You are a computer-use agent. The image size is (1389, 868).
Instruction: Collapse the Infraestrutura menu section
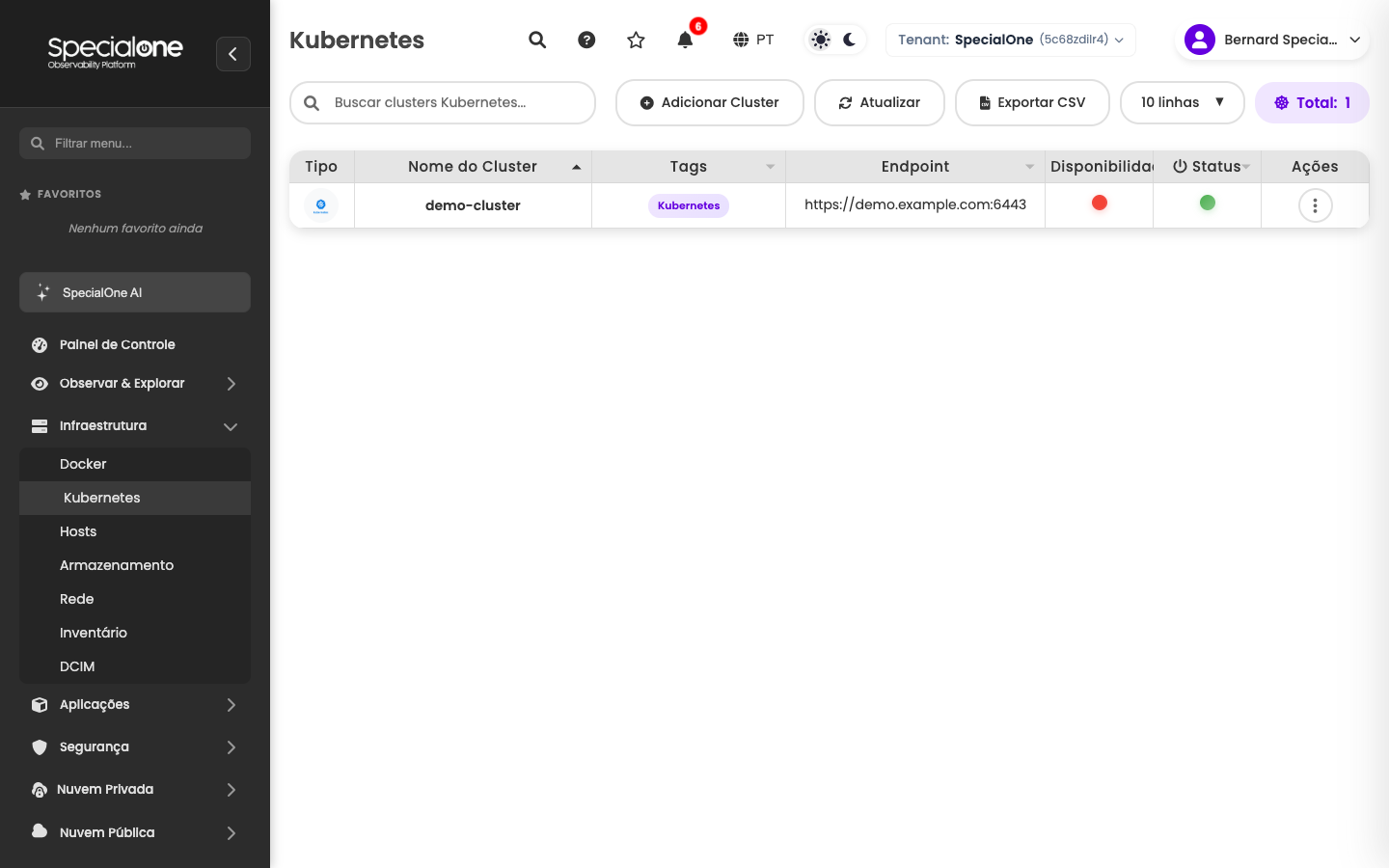click(135, 426)
